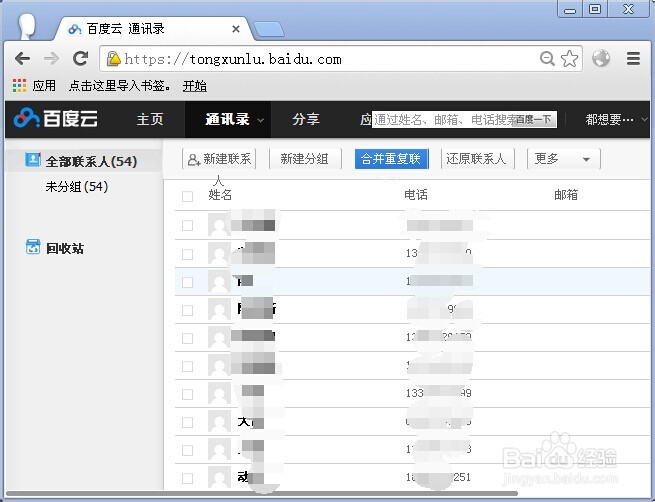655x502 pixels.
Task: Click the Baidu Cloud logo
Action: coord(56,119)
